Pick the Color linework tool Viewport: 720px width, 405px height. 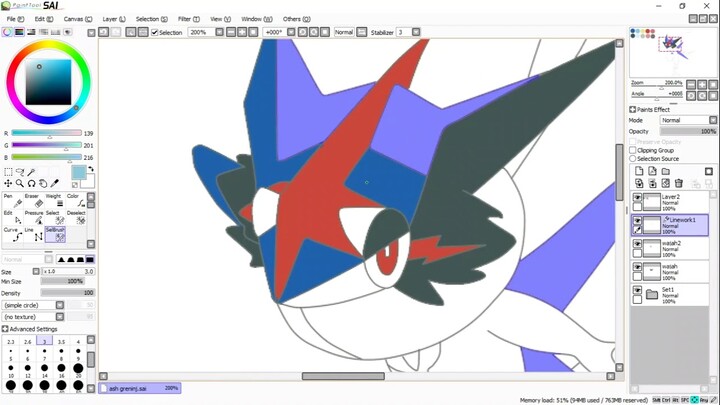pos(76,201)
